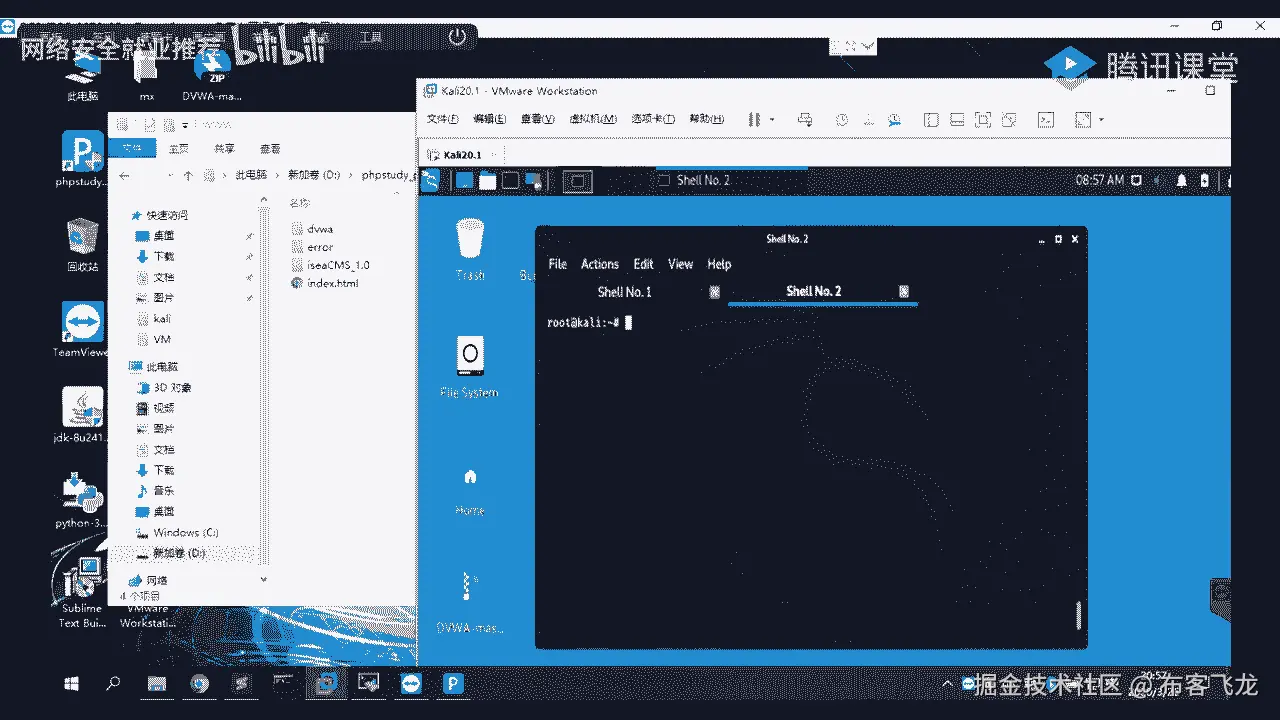Screen dimensions: 1280x720
Task: Open the DVWA-master archive on Kali desktop
Action: coord(469,602)
